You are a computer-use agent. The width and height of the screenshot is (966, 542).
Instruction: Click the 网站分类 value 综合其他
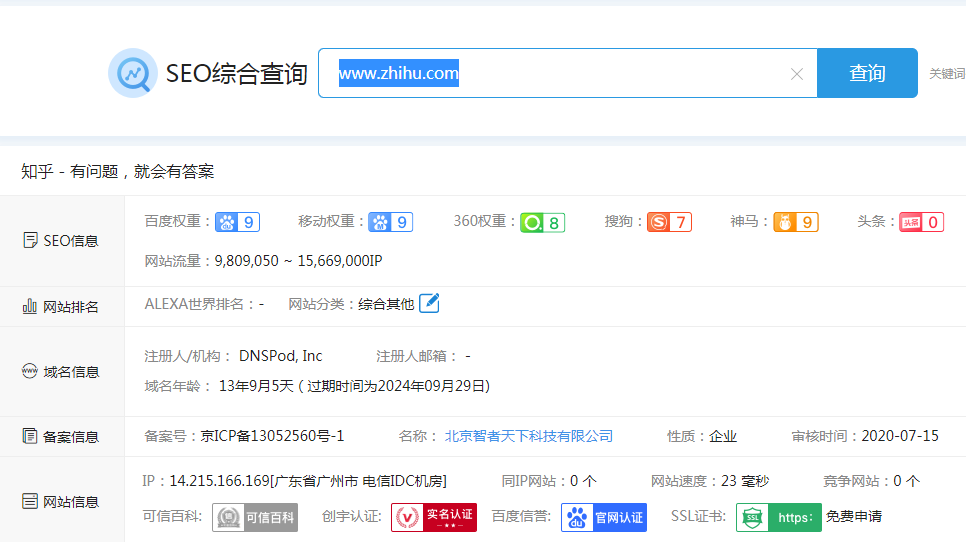click(x=386, y=304)
